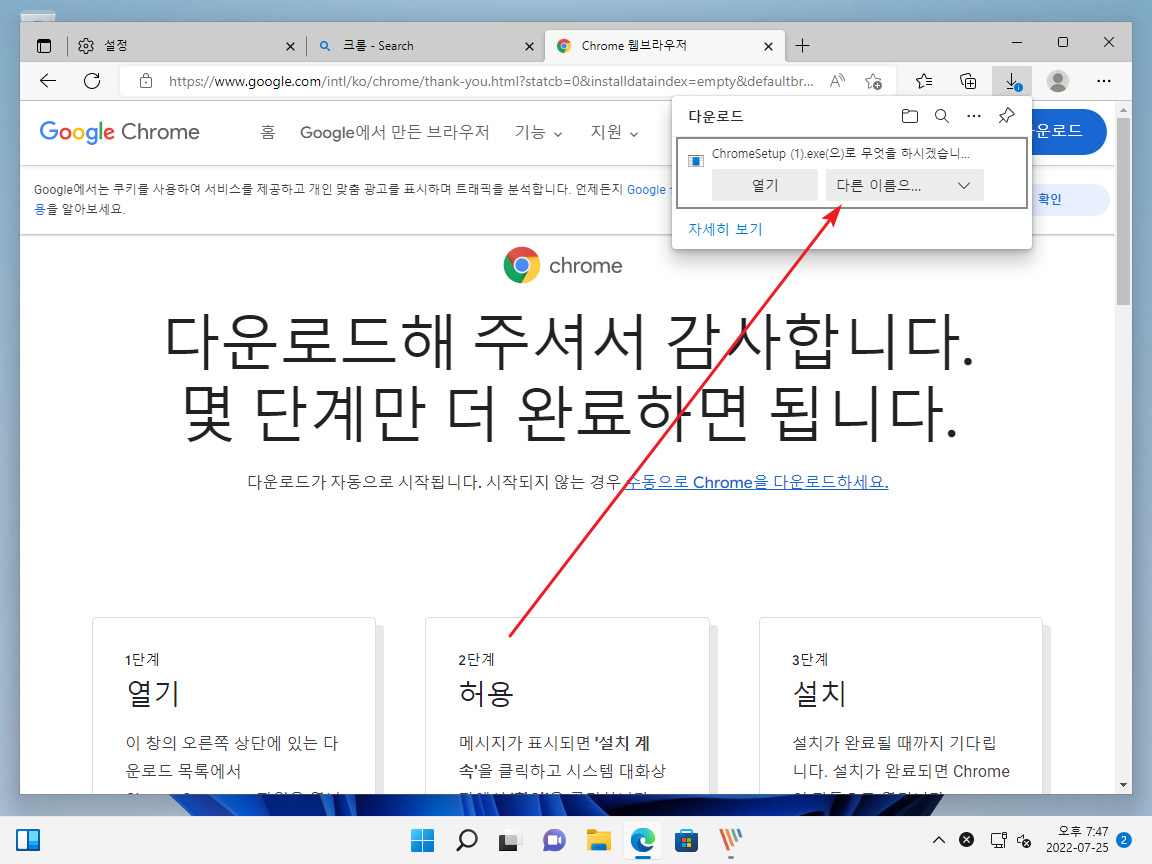Image resolution: width=1152 pixels, height=864 pixels.
Task: Open the Chat taskbar icon
Action: pos(554,840)
